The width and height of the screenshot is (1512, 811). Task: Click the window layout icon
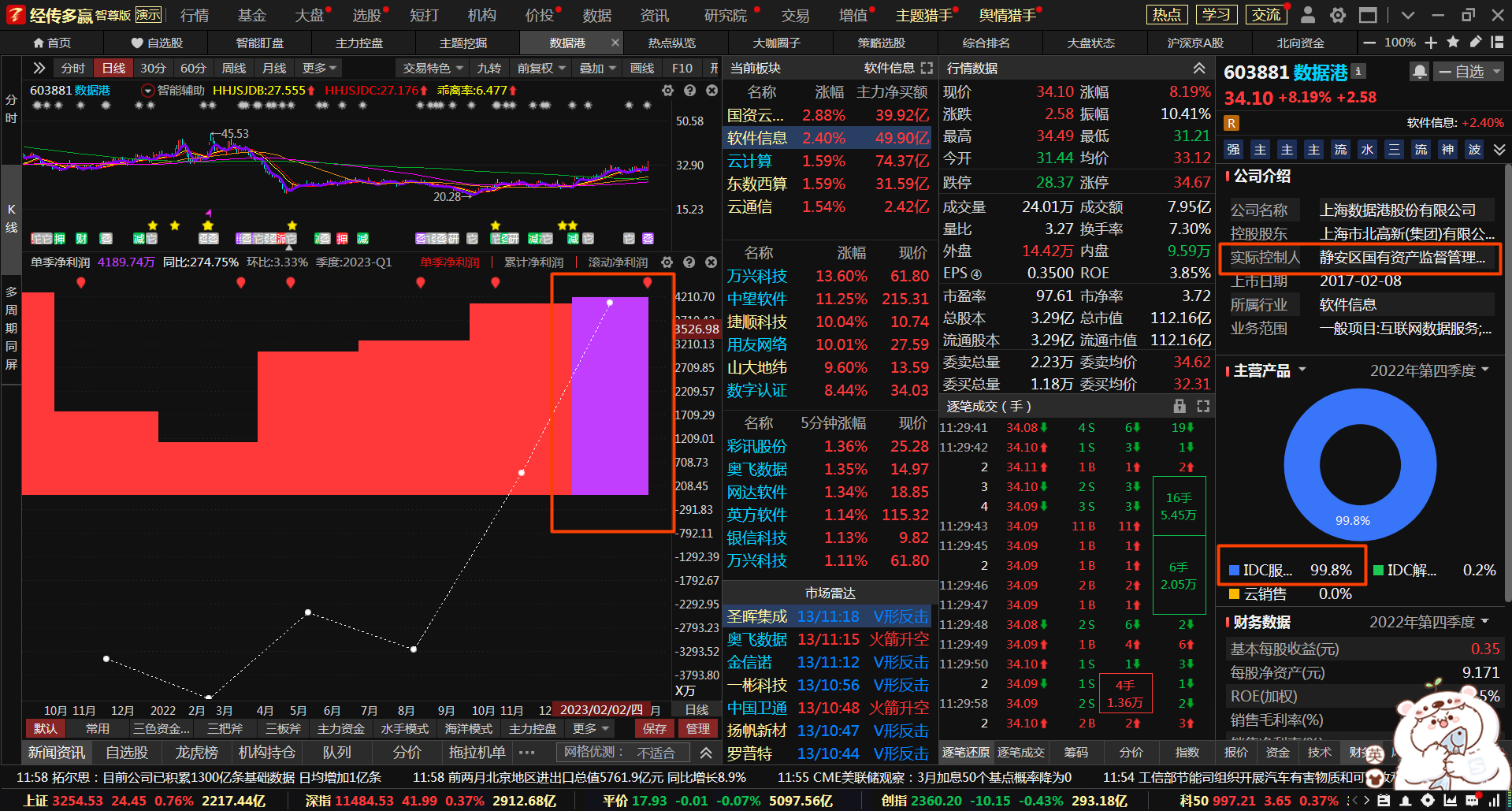1369,15
